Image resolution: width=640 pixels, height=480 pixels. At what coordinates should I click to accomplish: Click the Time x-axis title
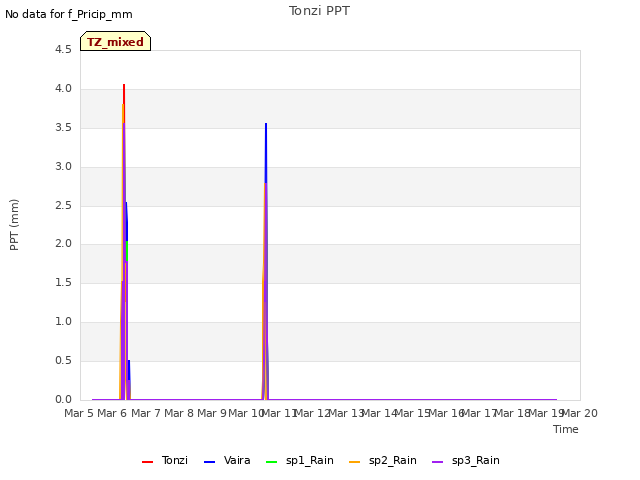coord(566,430)
